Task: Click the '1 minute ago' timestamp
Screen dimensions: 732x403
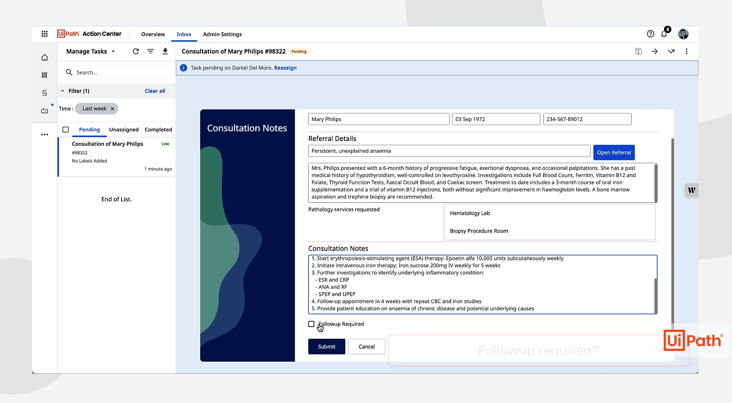Action: (158, 169)
